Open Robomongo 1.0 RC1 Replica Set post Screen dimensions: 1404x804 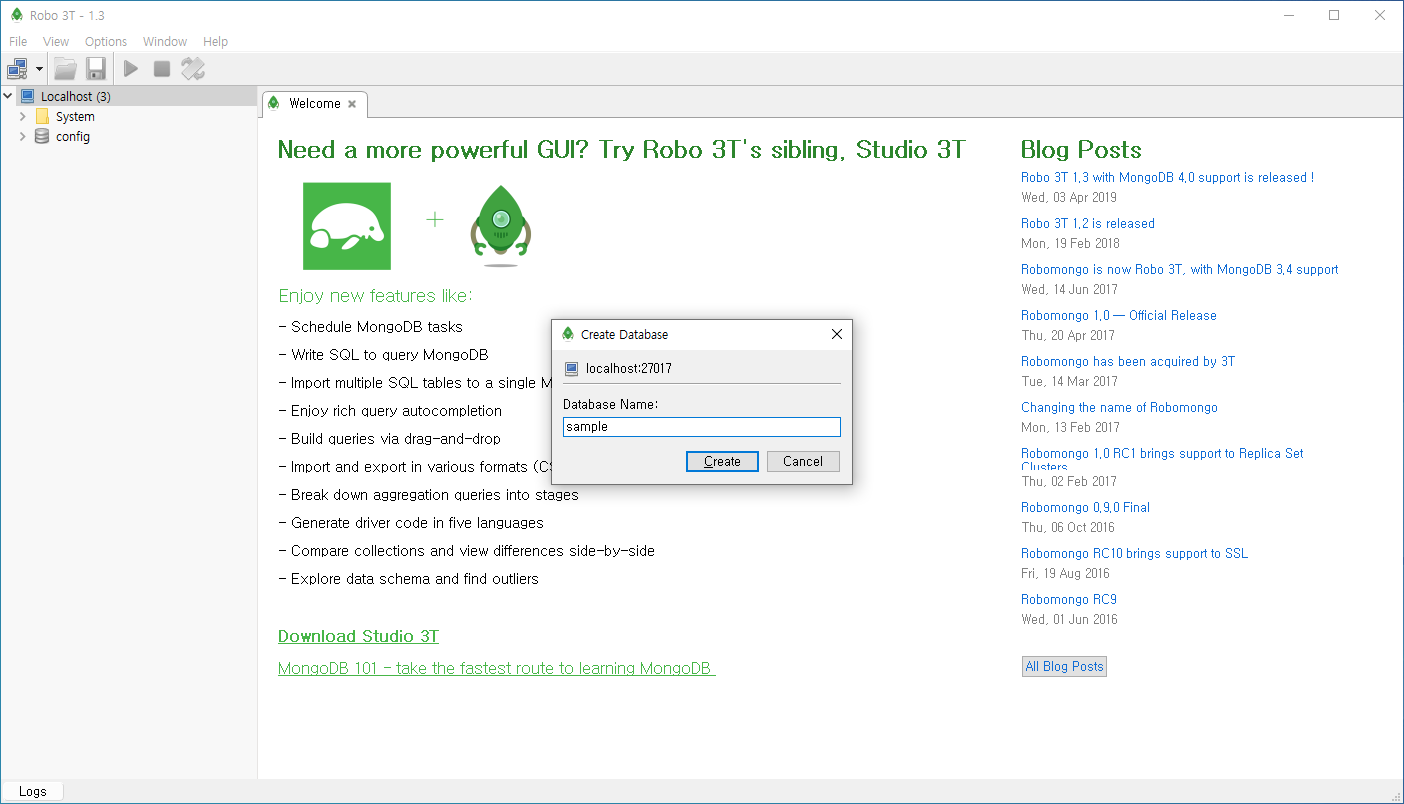1162,459
